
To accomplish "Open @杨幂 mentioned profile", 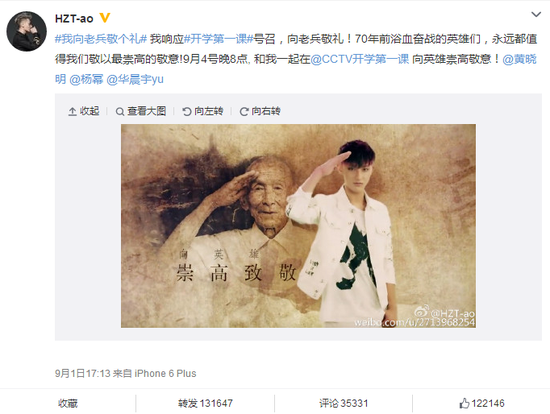I will (x=86, y=80).
